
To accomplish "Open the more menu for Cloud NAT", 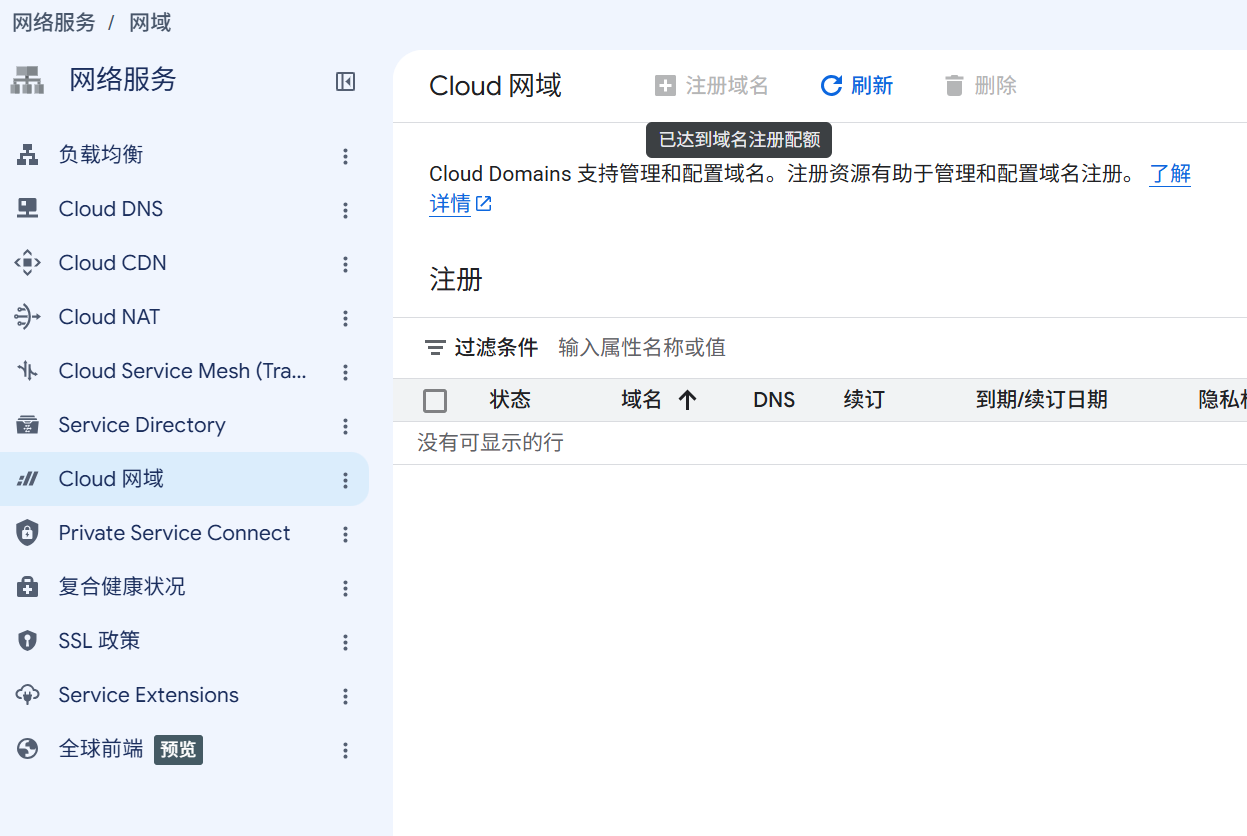I will pos(345,318).
